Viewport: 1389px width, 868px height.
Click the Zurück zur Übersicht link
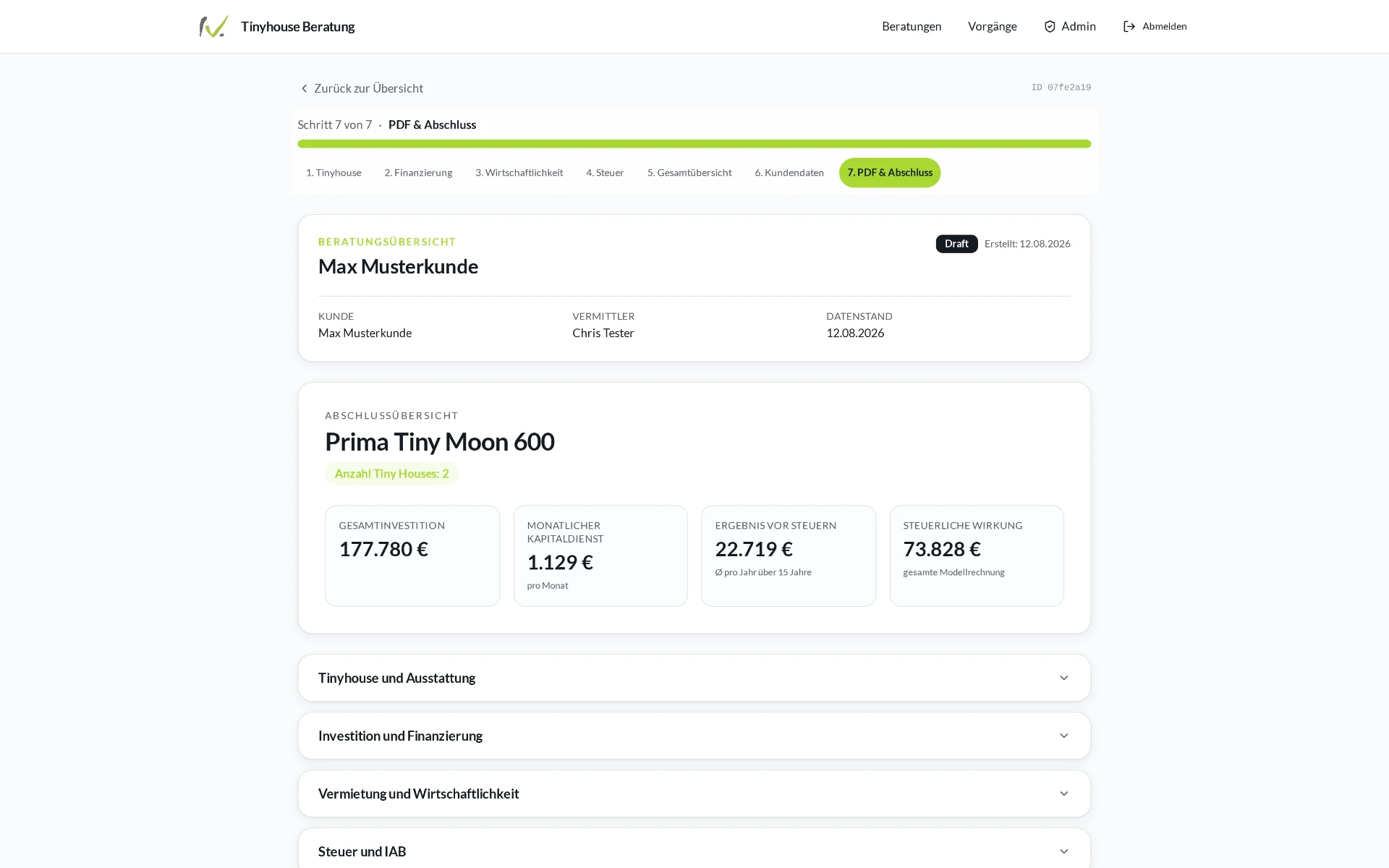tap(362, 88)
